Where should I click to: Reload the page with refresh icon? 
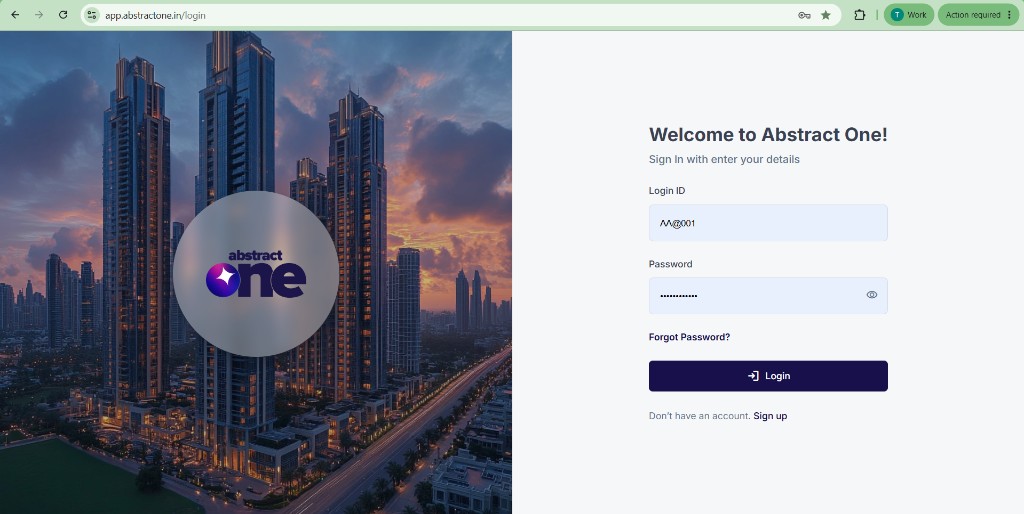pos(63,14)
